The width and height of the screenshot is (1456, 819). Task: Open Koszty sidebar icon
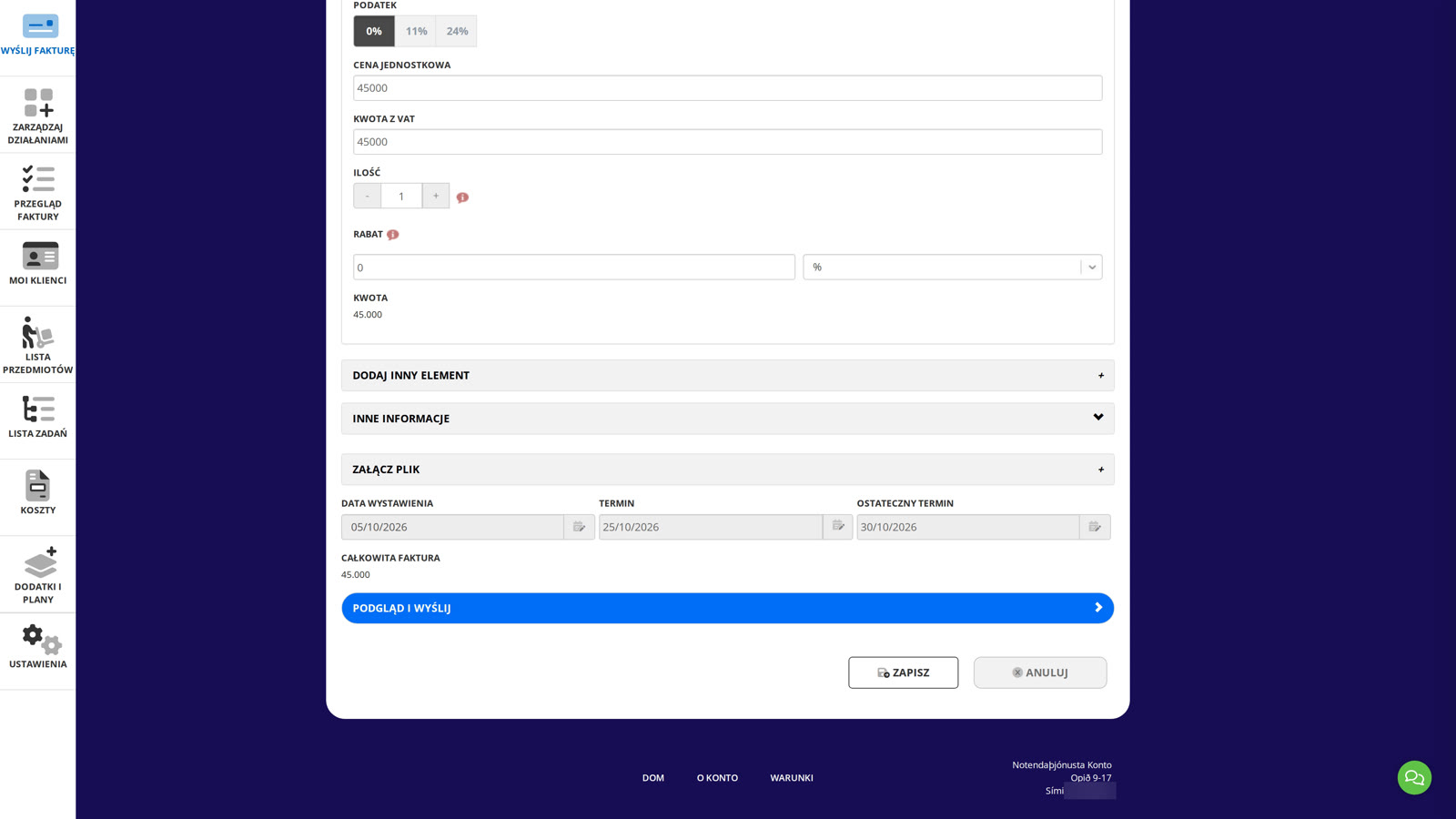click(x=38, y=485)
